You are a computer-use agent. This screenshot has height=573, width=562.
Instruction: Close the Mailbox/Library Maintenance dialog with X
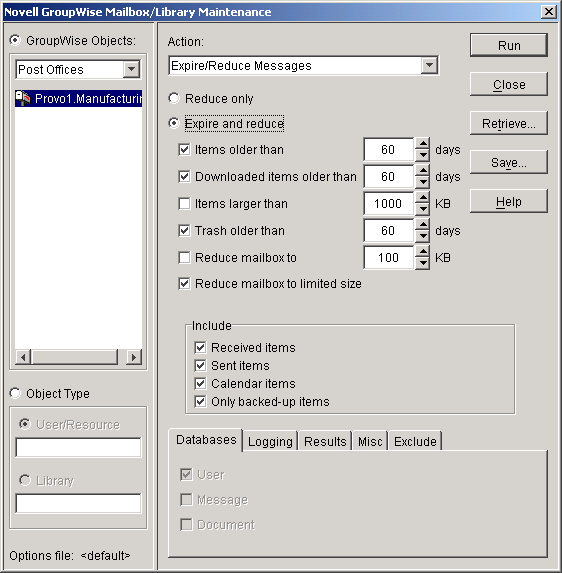[x=548, y=12]
